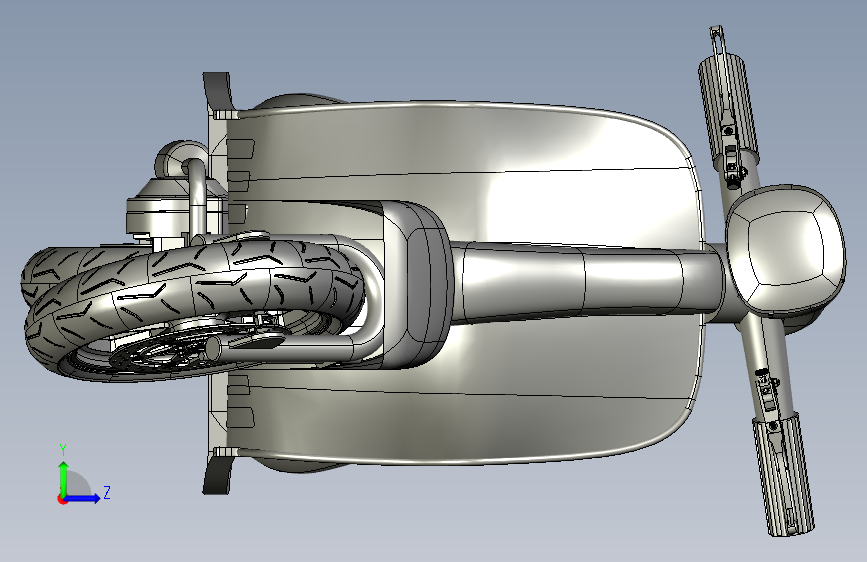This screenshot has width=867, height=562.
Task: Select the lower handlebar grip
Action: pyautogui.click(x=782, y=475)
